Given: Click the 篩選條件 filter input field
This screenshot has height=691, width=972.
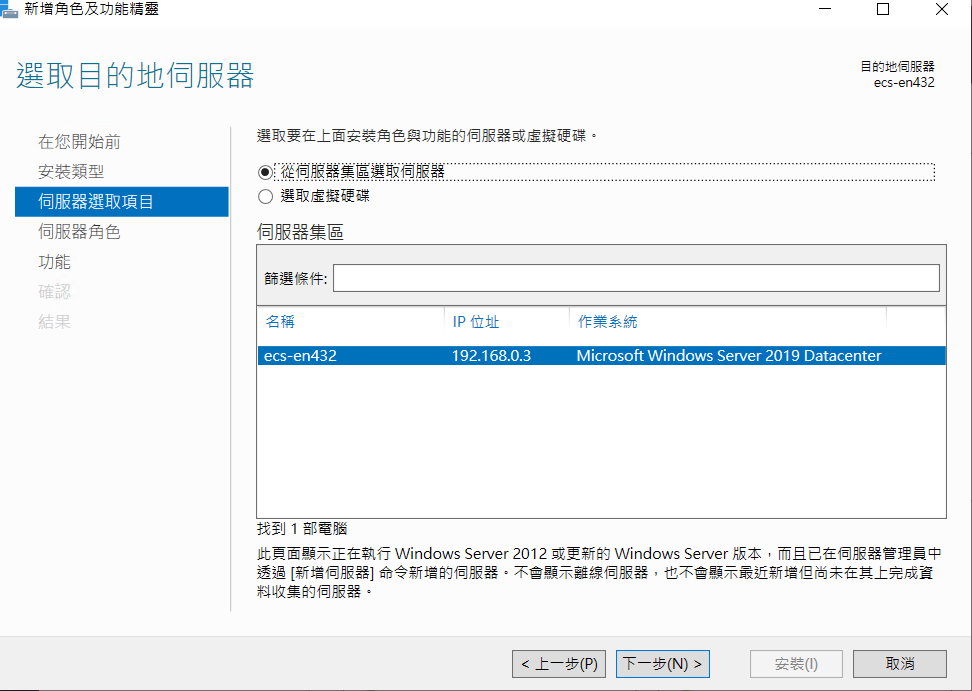Looking at the screenshot, I should pos(636,278).
